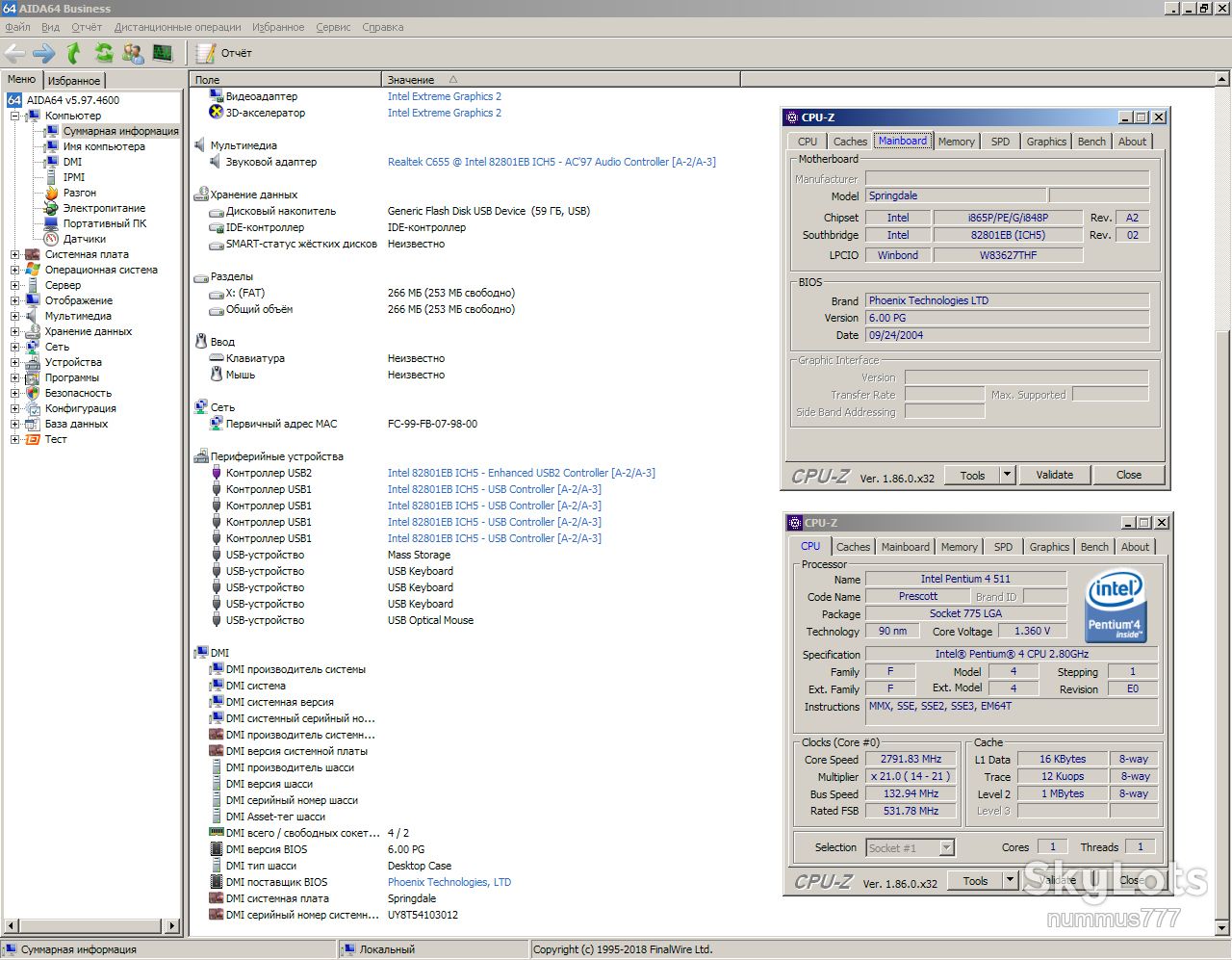
Task: Click the green refresh icon in toolbar
Action: [x=103, y=53]
